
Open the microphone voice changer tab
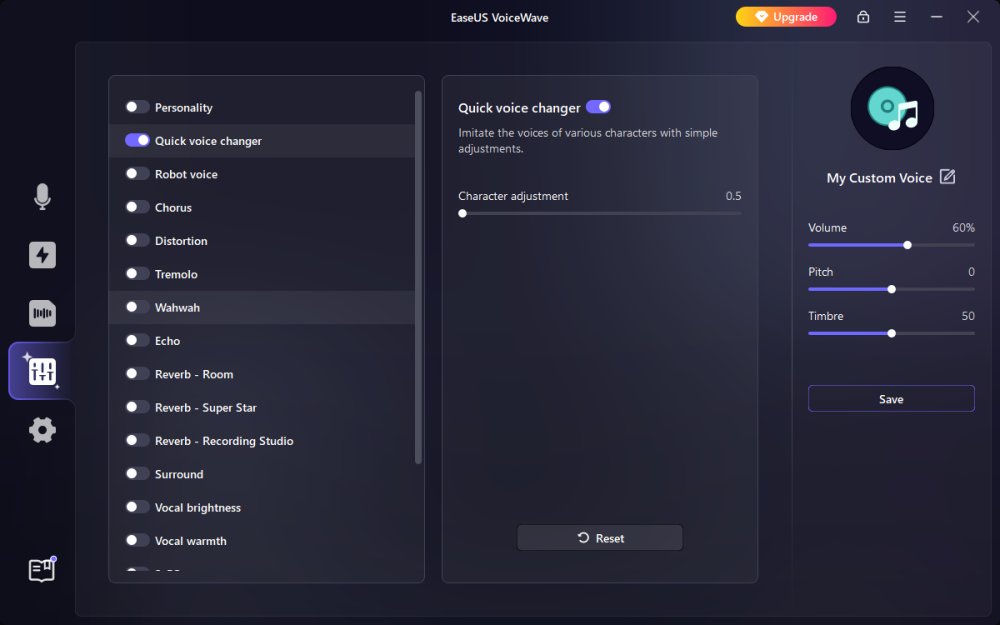(42, 196)
